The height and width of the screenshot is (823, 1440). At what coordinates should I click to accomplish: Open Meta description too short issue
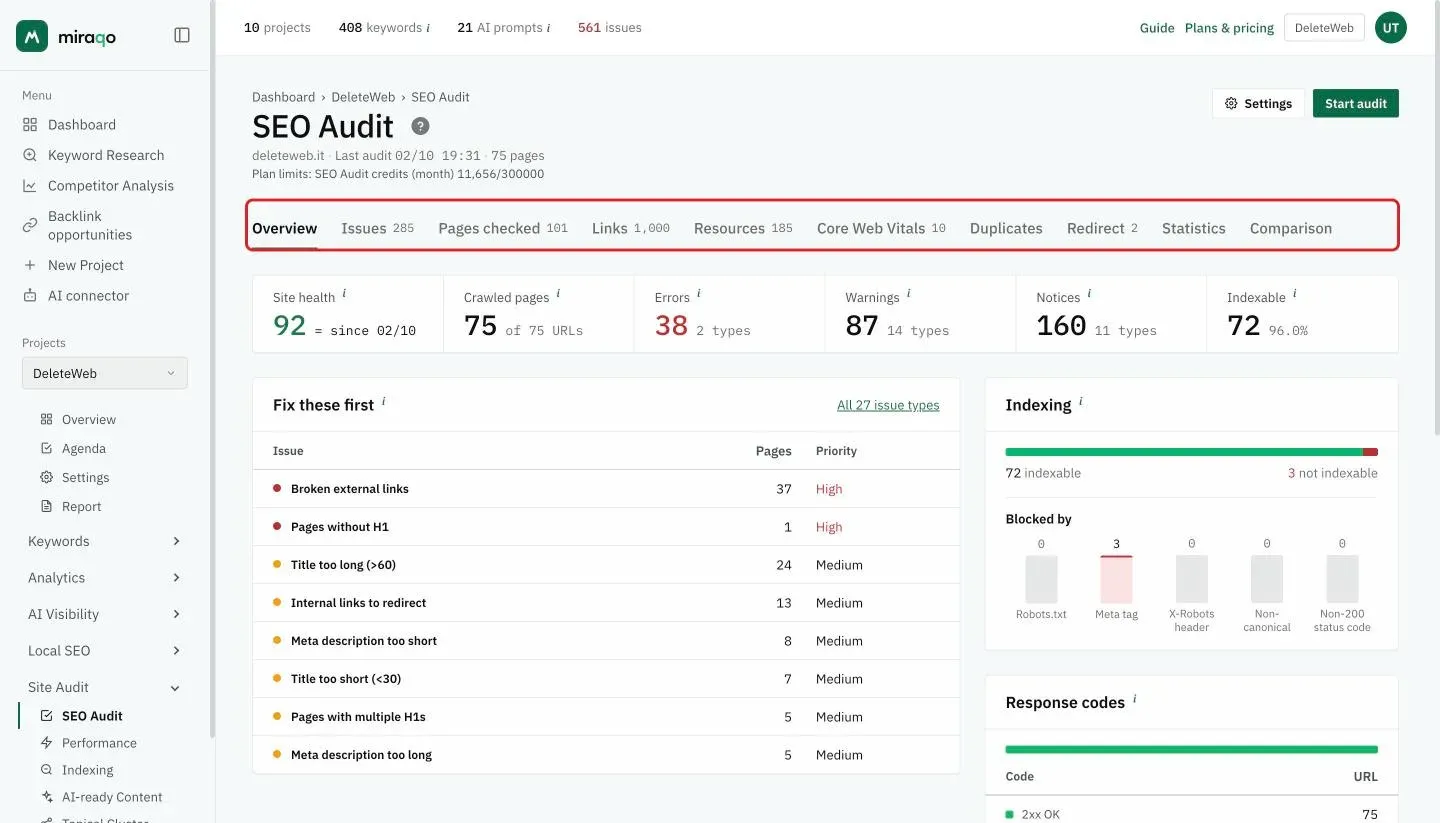tap(606, 641)
